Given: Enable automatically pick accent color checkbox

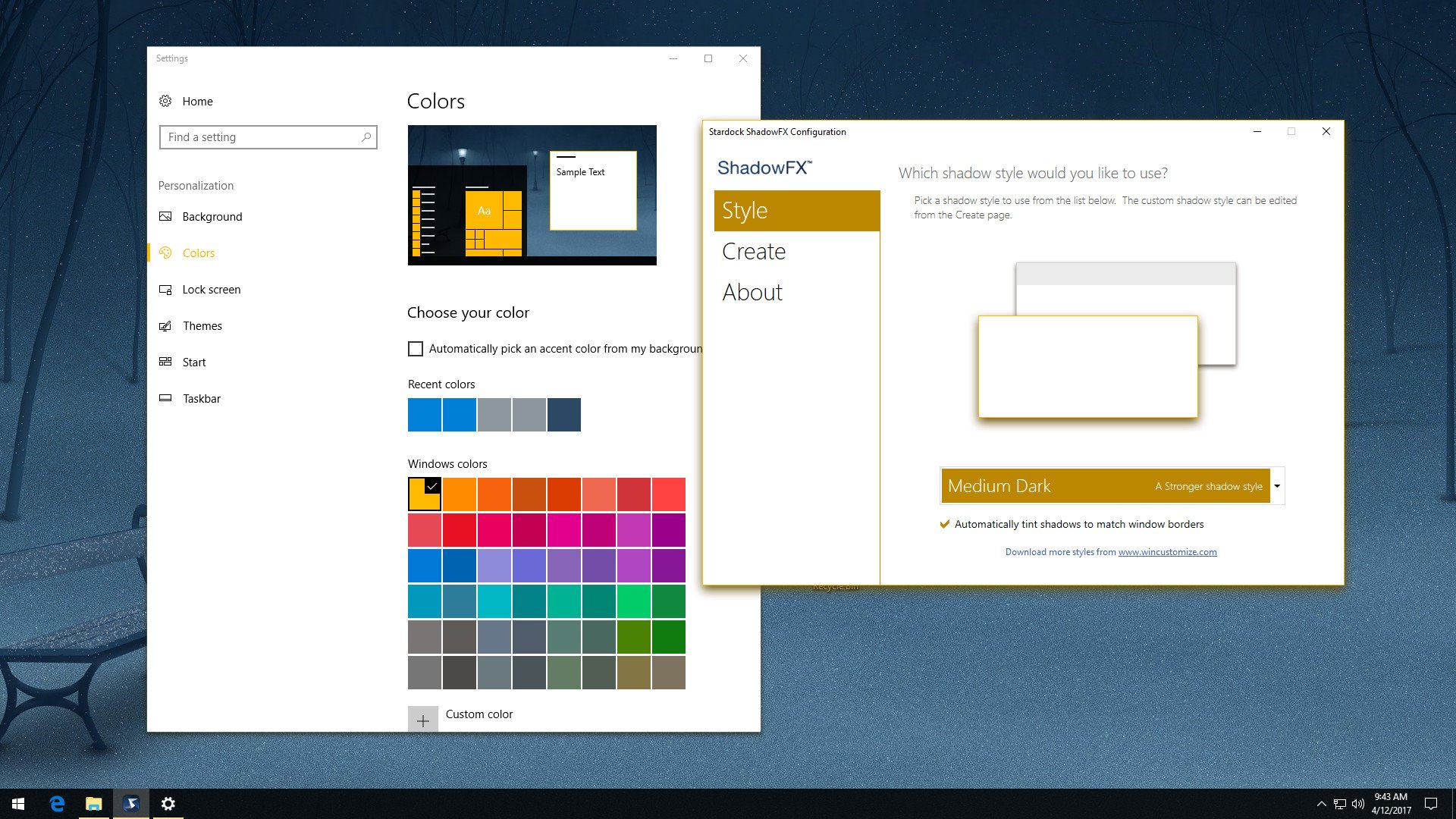Looking at the screenshot, I should pyautogui.click(x=416, y=349).
